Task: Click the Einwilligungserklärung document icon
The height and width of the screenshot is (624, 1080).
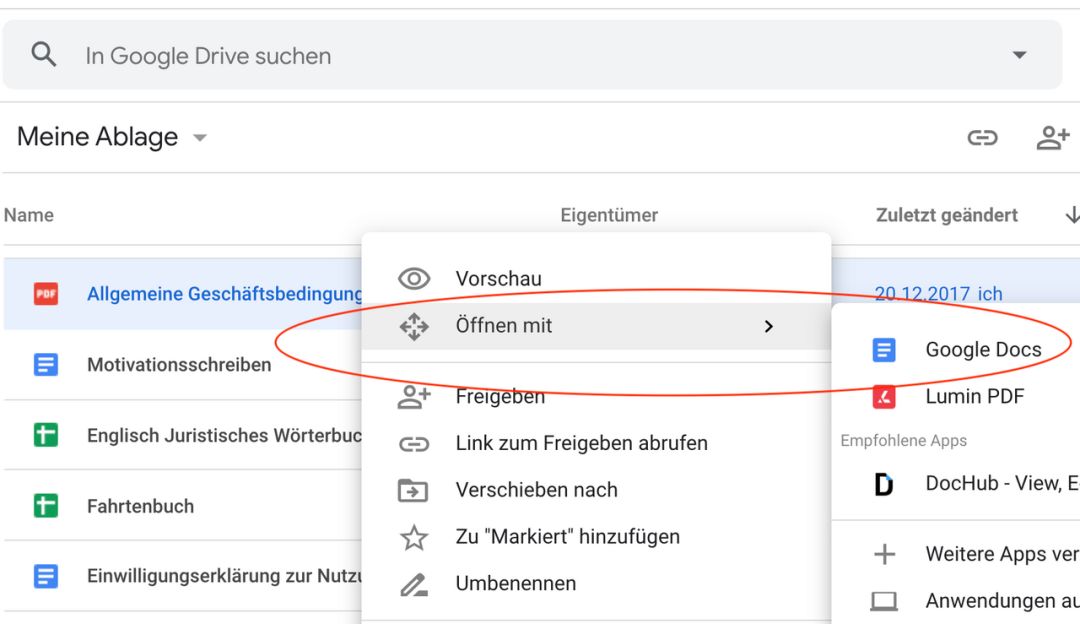Action: [46, 576]
